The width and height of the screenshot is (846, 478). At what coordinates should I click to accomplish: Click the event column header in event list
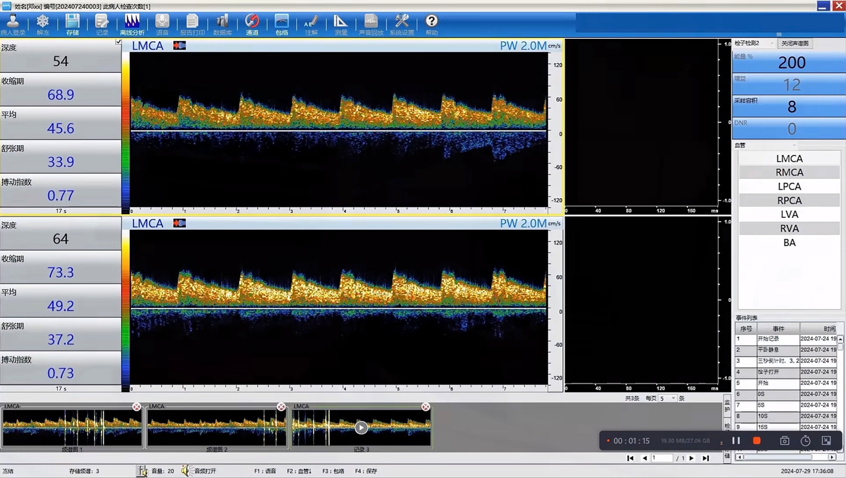[778, 329]
